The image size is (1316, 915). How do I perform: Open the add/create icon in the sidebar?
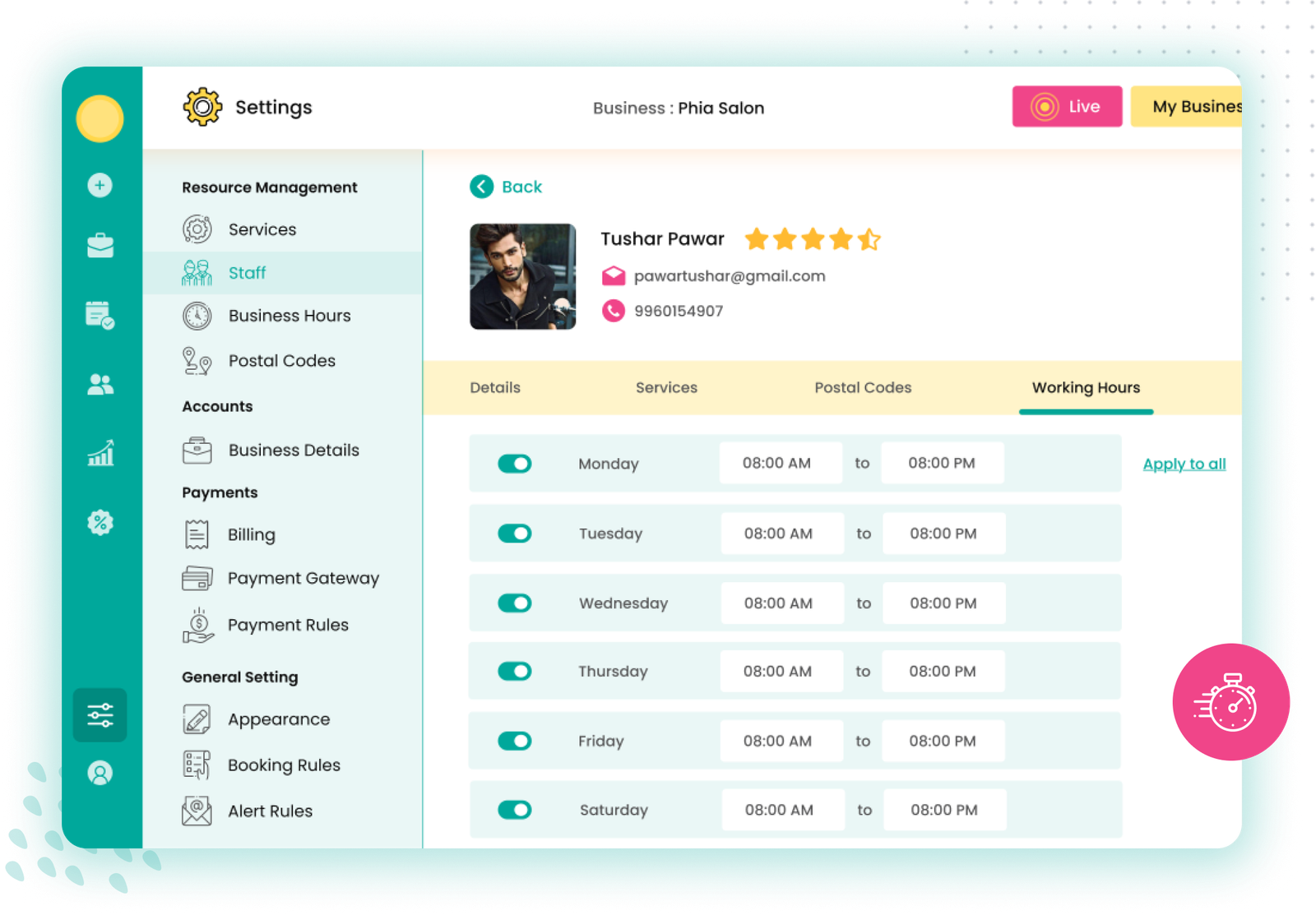coord(100,186)
